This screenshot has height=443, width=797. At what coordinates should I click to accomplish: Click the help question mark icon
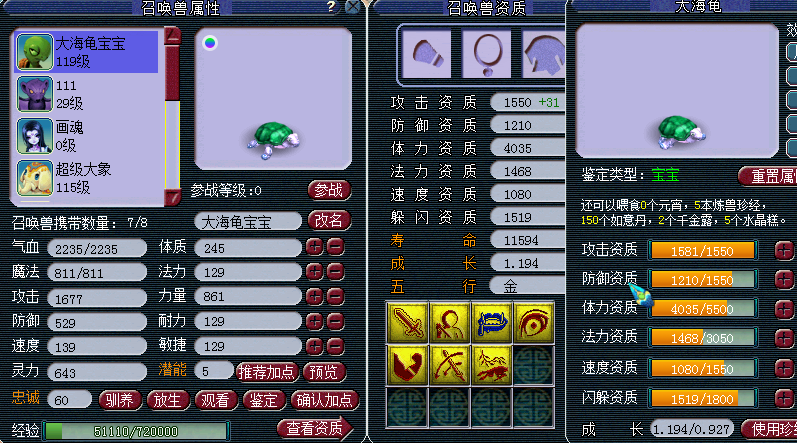point(331,7)
